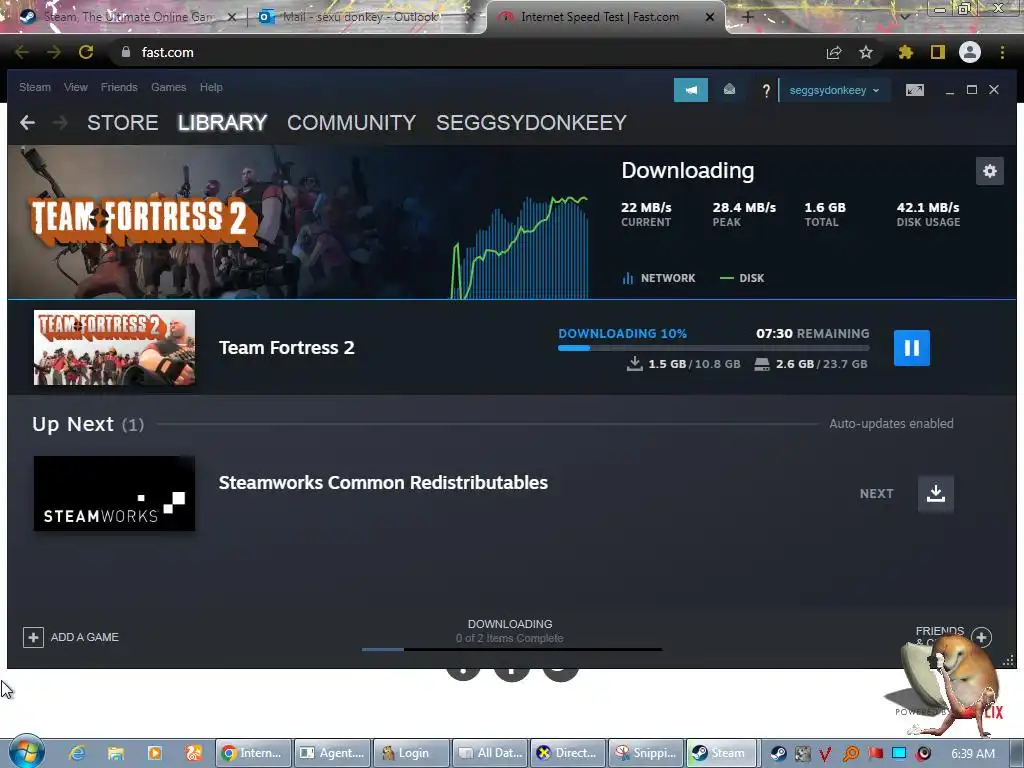Open the Steam menu
The height and width of the screenshot is (768, 1024).
click(x=35, y=87)
